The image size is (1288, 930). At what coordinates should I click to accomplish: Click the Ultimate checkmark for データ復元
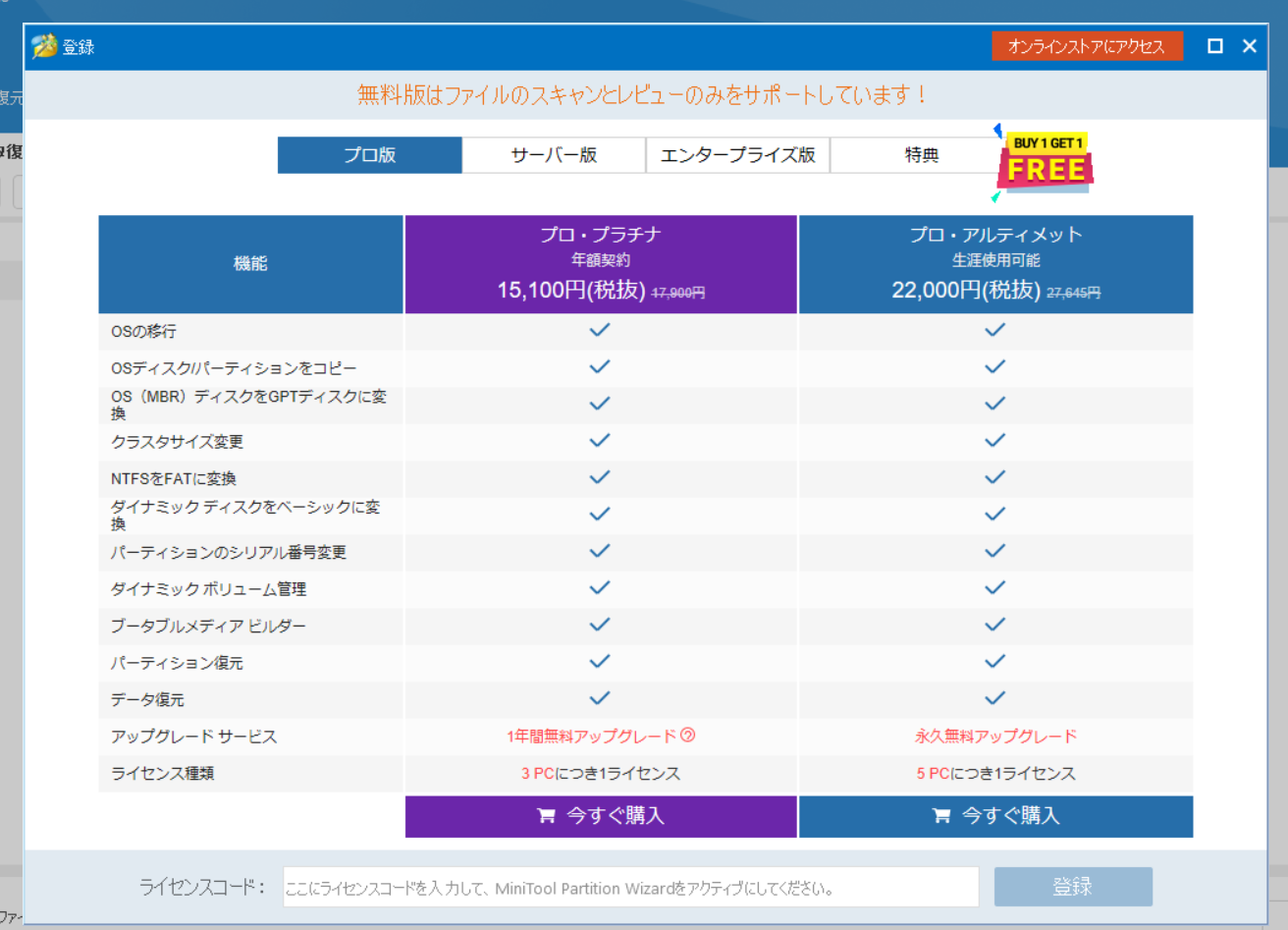(x=994, y=698)
